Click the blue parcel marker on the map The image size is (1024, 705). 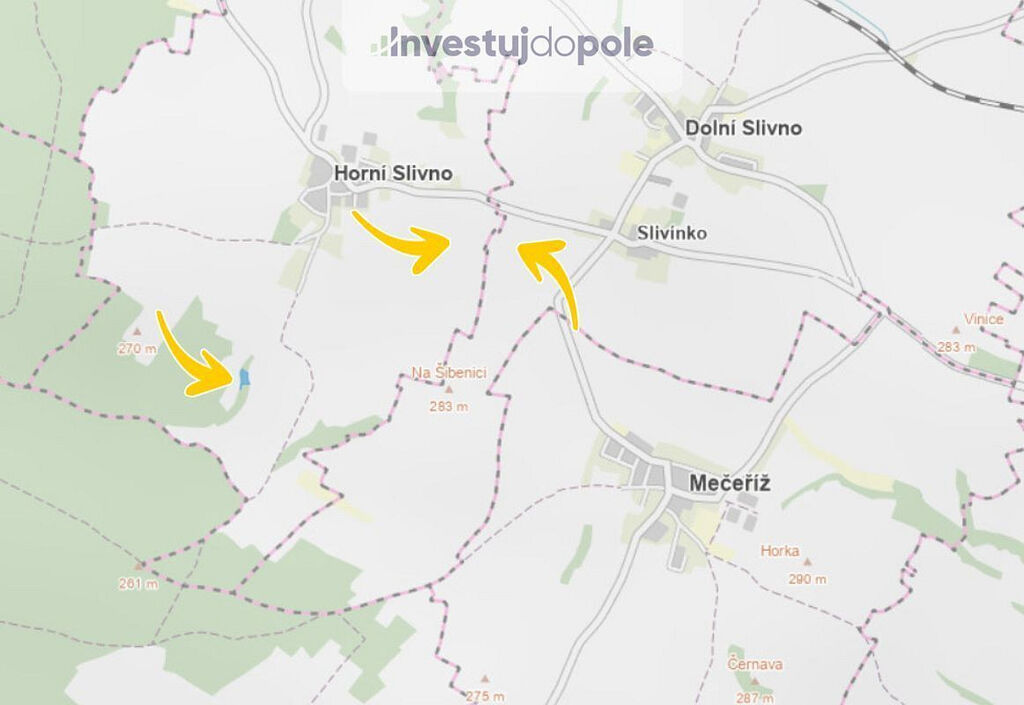tap(244, 379)
